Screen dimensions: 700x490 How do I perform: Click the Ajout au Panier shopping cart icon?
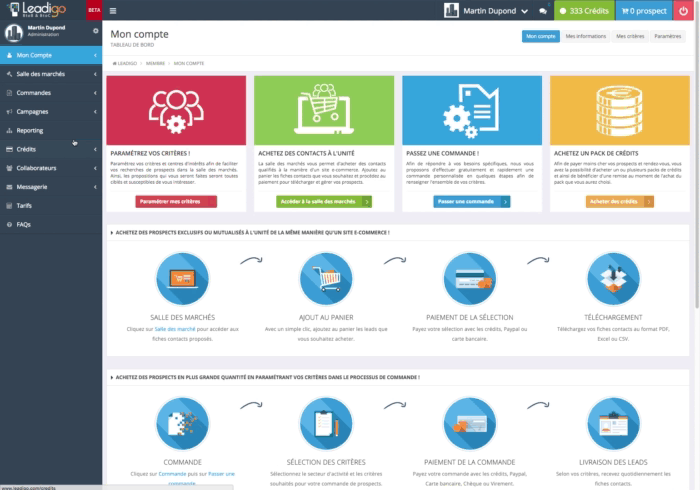click(326, 279)
